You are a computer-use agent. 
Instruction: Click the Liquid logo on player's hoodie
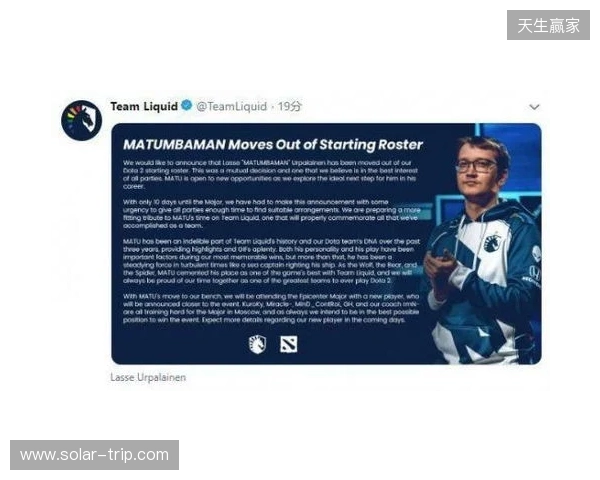pos(492,242)
